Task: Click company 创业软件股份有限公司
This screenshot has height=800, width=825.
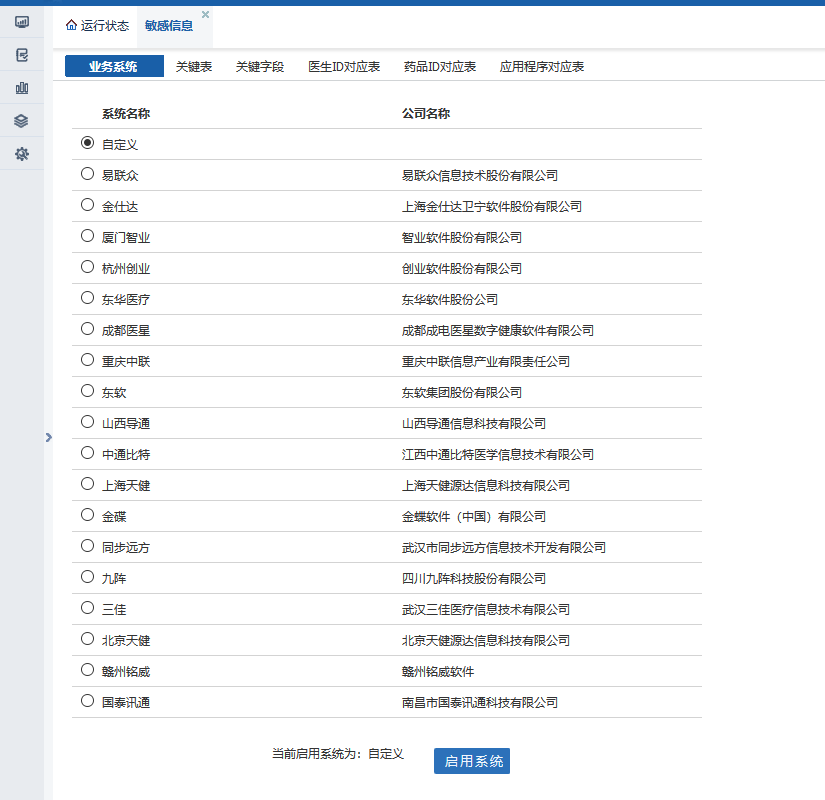Action: (x=461, y=269)
